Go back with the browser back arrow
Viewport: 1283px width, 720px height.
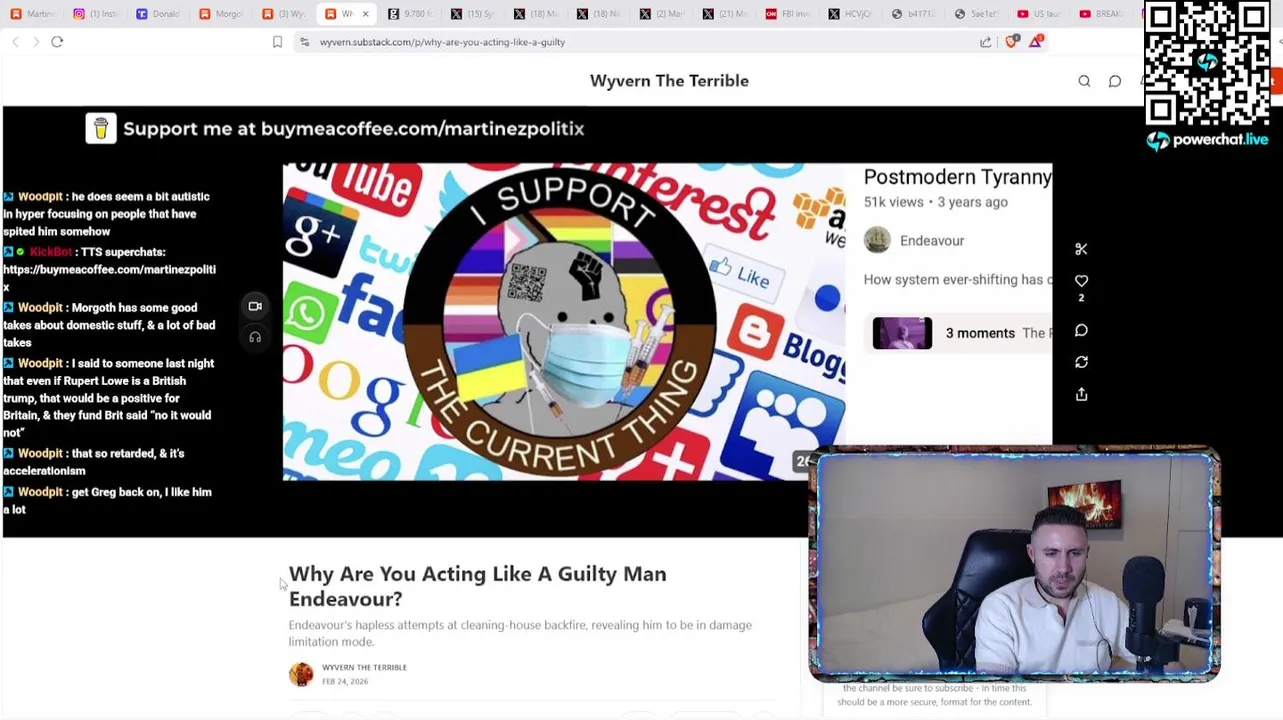pos(15,42)
